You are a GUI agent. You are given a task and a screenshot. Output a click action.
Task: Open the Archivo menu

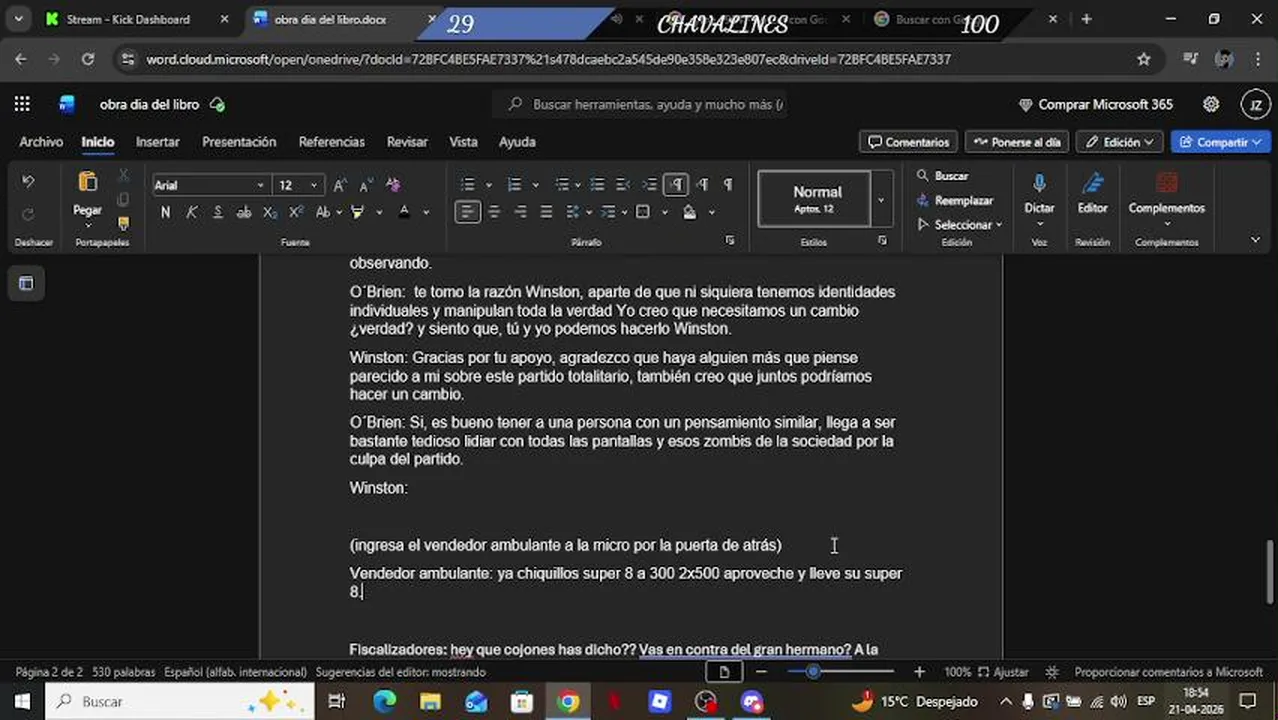point(41,142)
